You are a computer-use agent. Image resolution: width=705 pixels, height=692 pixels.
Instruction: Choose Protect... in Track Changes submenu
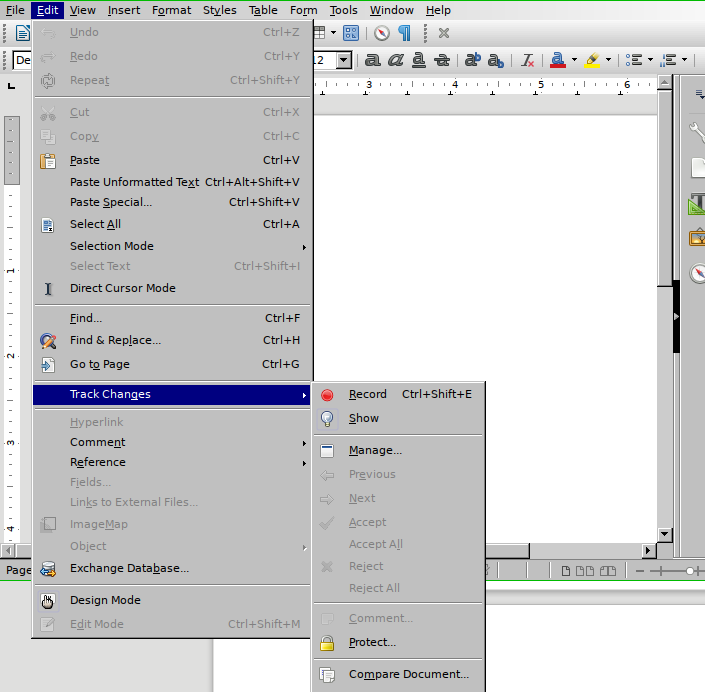pyautogui.click(x=398, y=643)
